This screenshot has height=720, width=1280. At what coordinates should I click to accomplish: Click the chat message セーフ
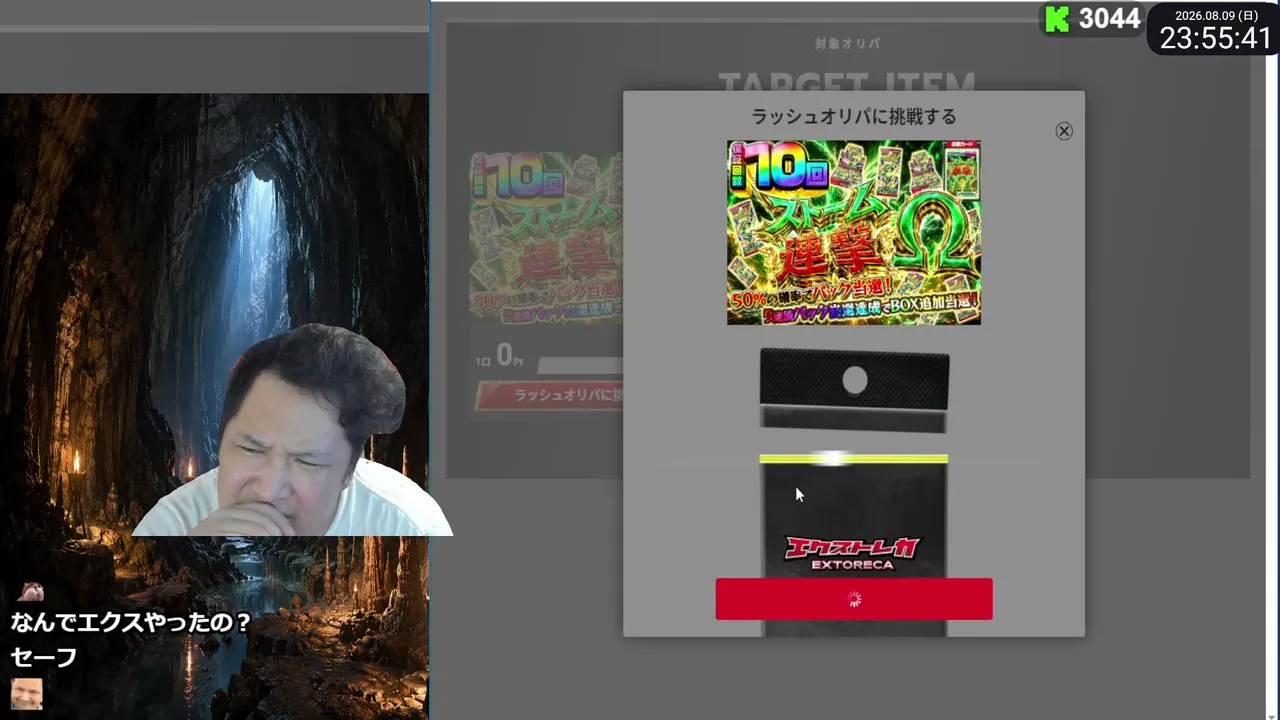[44, 657]
